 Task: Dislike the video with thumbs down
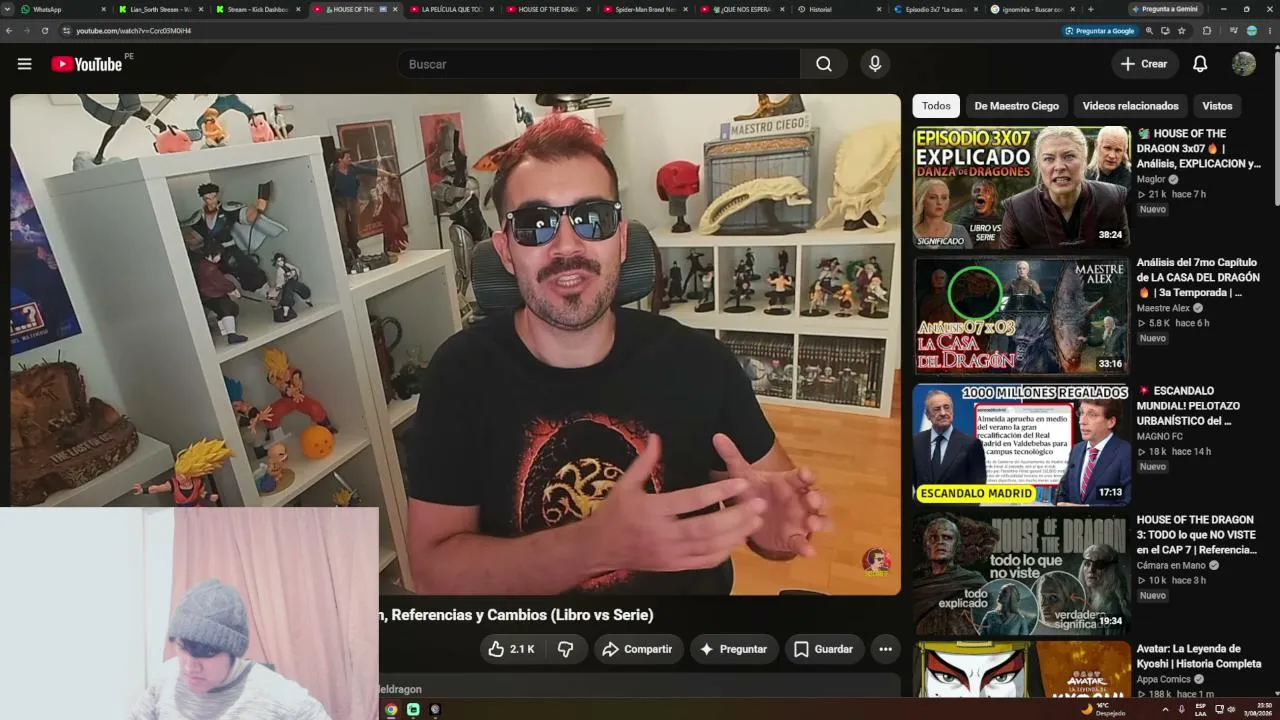(565, 649)
